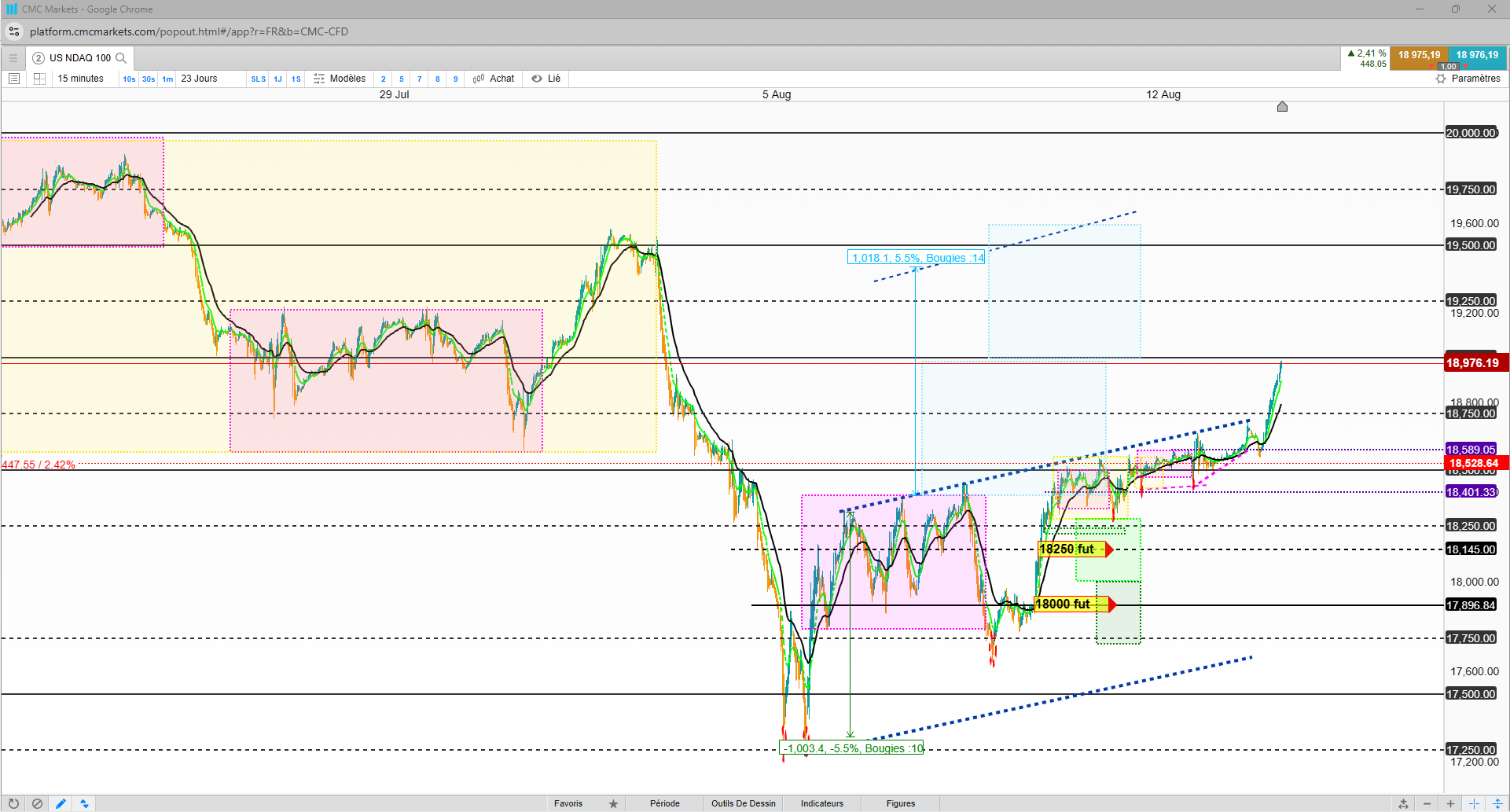
Task: Expand the Modèles templates menu
Action: pyautogui.click(x=340, y=79)
